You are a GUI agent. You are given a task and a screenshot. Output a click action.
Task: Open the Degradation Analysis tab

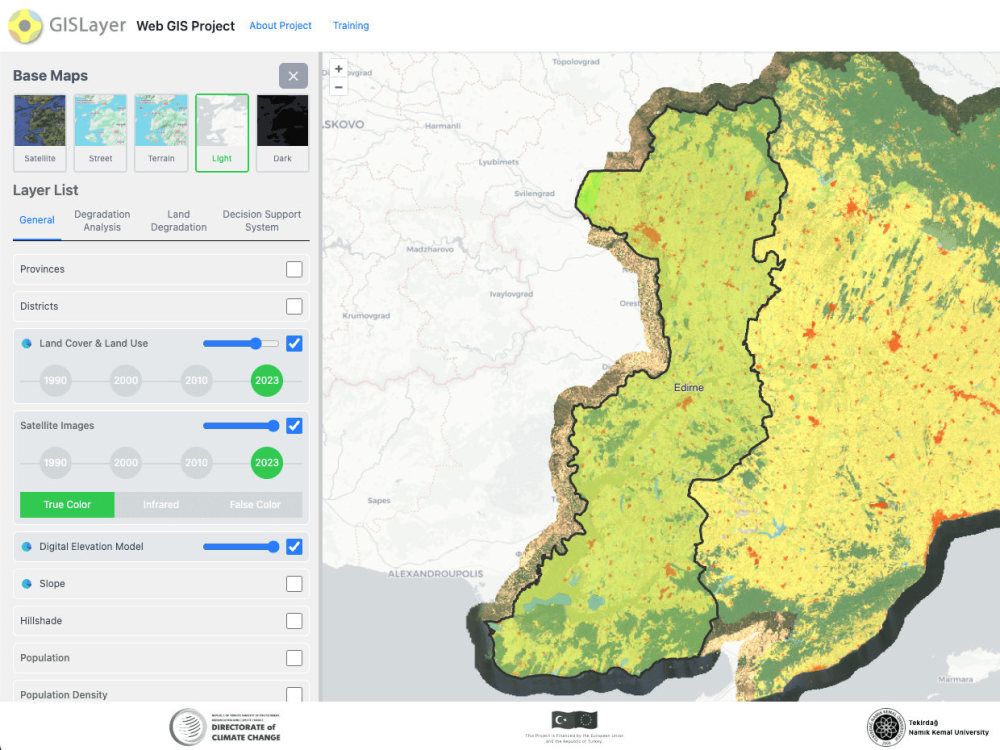102,221
